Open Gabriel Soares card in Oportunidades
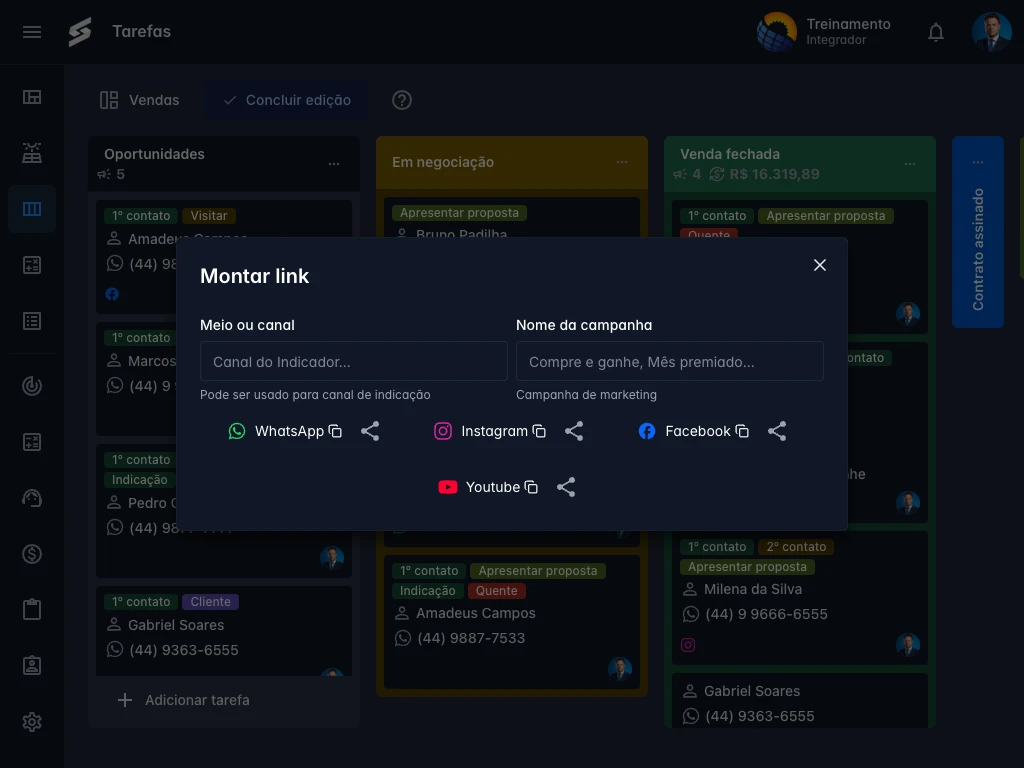The width and height of the screenshot is (1024, 768). coord(224,631)
